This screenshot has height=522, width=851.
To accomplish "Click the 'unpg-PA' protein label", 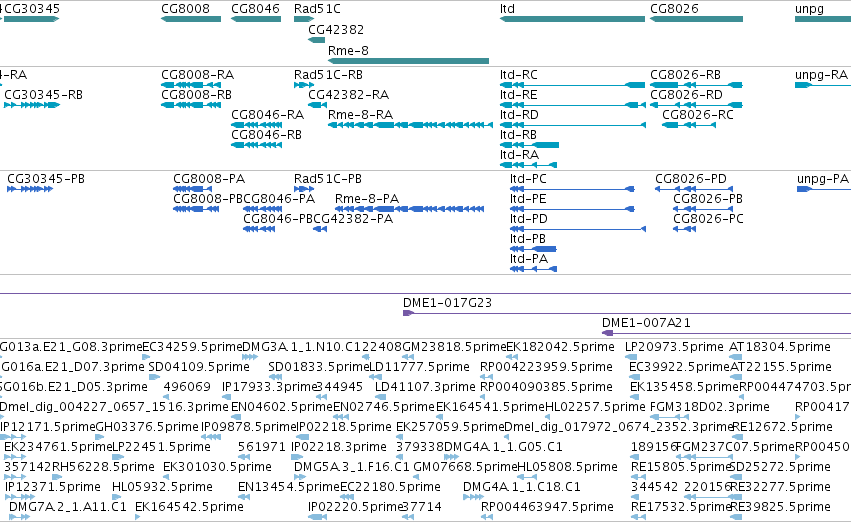I will (823, 180).
